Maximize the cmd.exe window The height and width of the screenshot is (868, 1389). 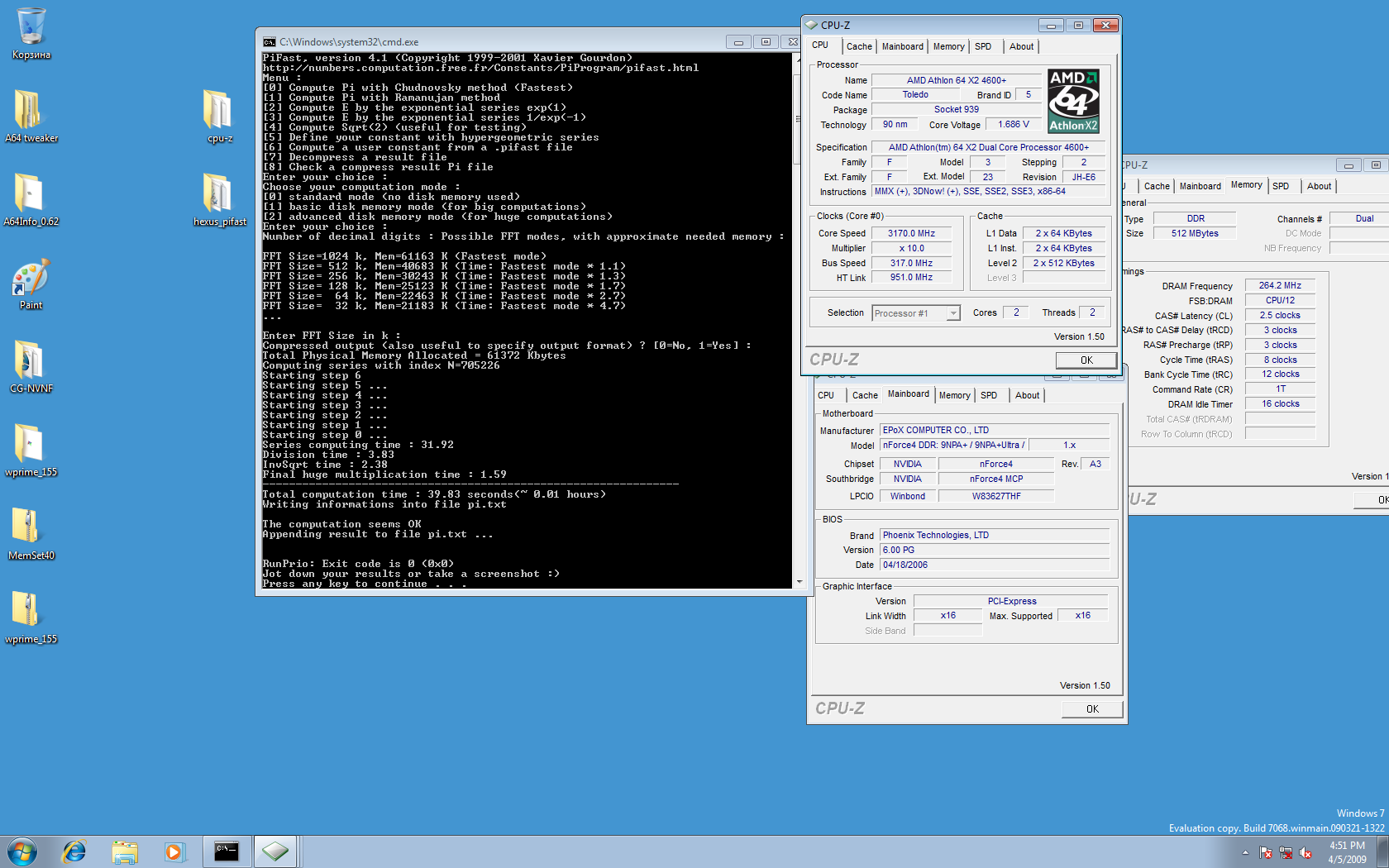tap(766, 42)
